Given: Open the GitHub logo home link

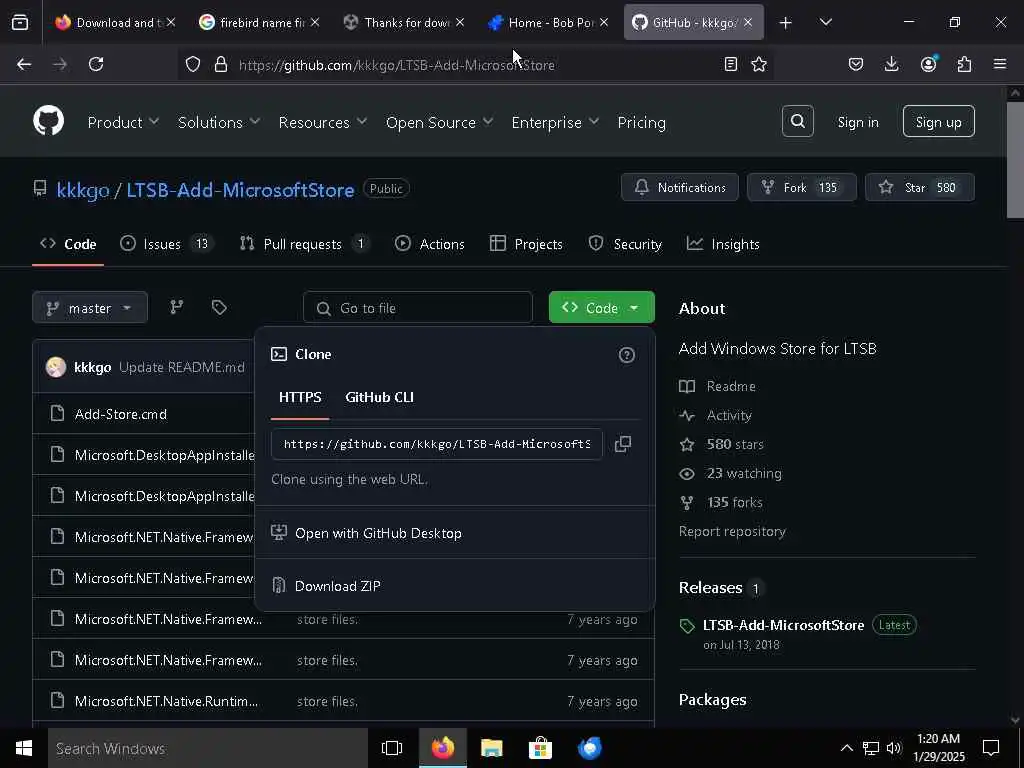Looking at the screenshot, I should (x=48, y=121).
